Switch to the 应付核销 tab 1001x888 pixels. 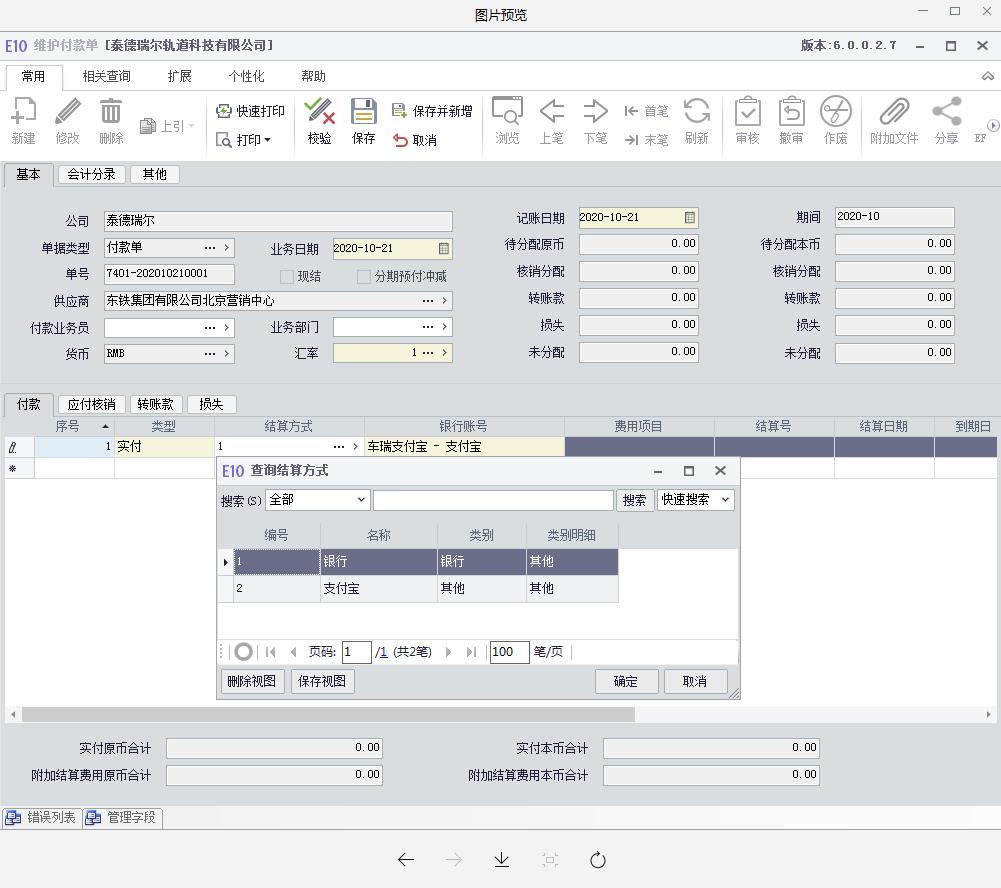91,404
